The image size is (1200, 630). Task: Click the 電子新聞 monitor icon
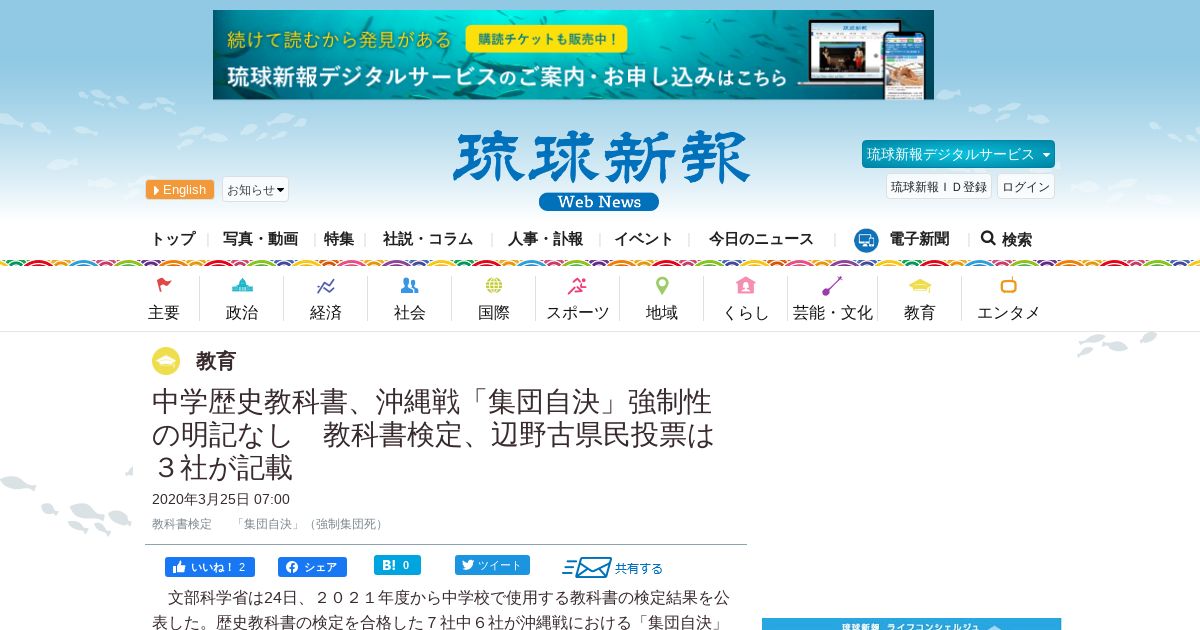click(866, 240)
